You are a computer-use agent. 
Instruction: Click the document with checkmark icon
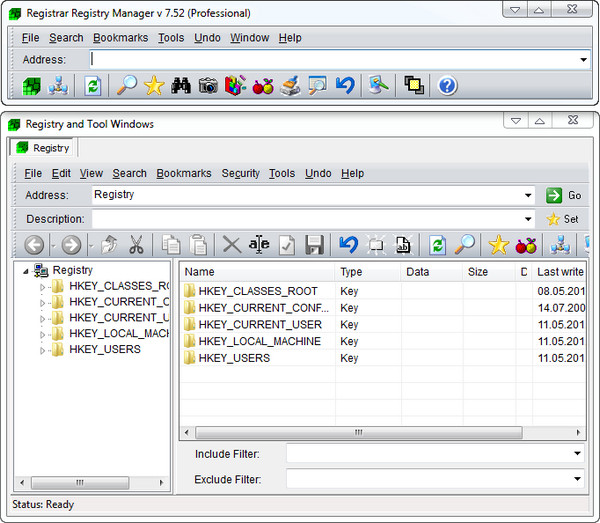pos(287,245)
